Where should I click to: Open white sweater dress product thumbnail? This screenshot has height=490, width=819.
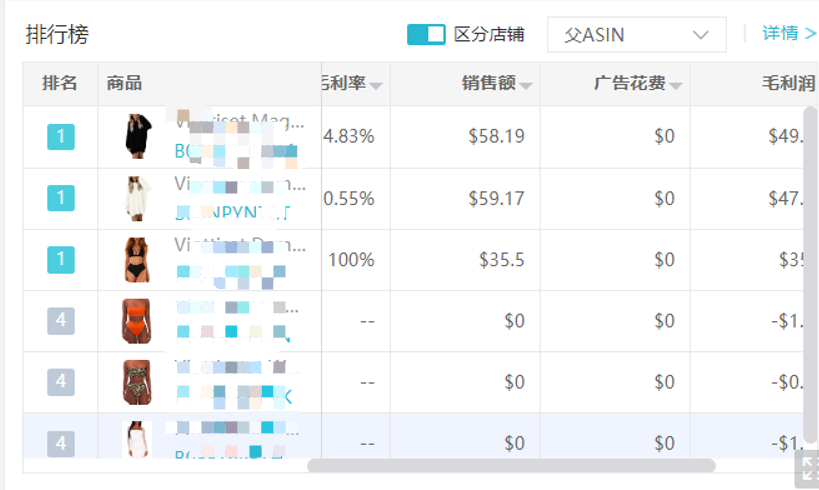pos(138,198)
